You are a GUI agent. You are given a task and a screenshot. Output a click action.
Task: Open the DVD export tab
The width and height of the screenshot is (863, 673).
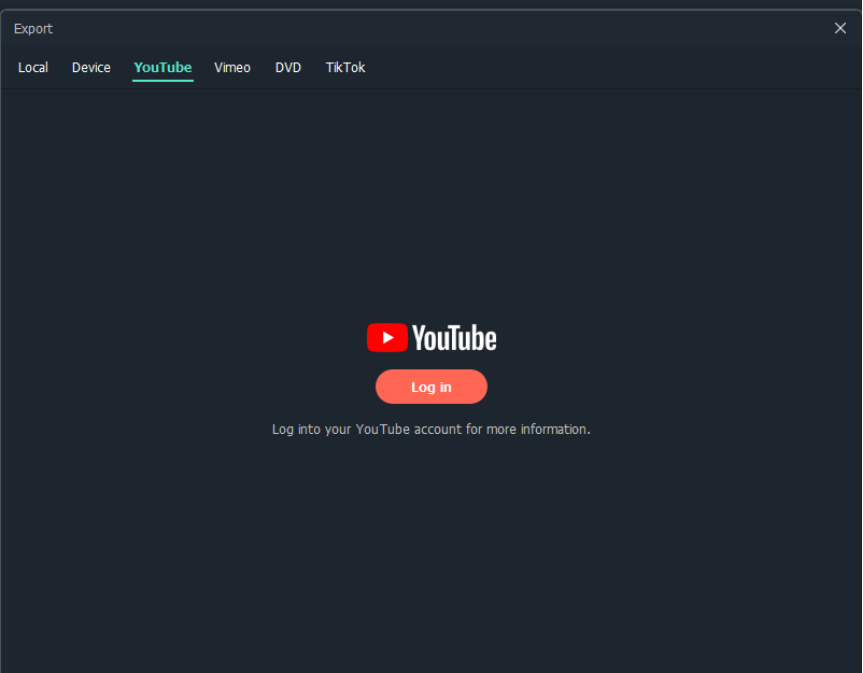tap(288, 68)
